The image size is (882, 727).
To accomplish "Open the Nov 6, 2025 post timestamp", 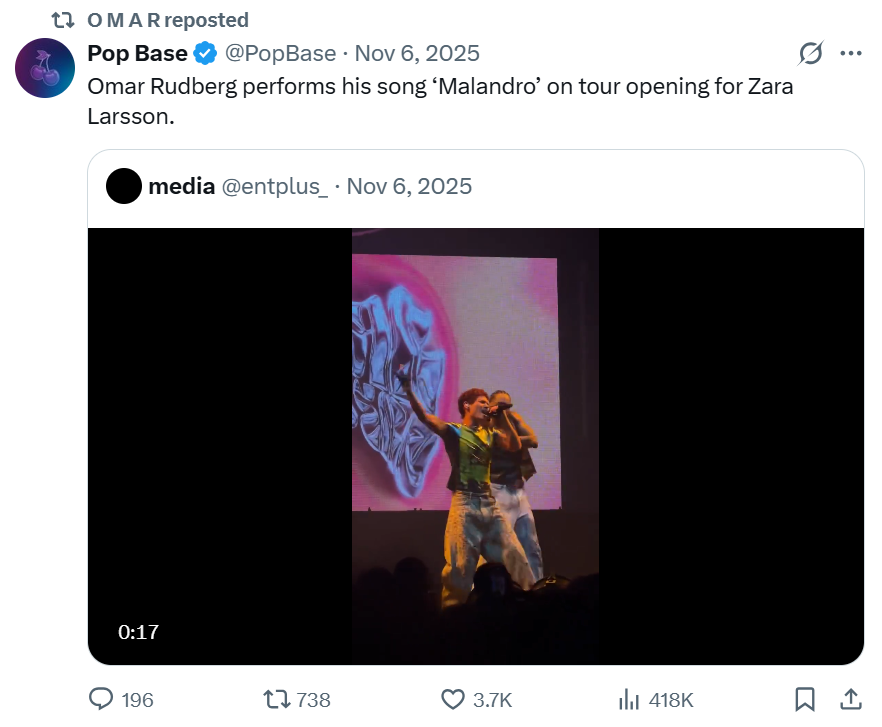I will [x=417, y=53].
